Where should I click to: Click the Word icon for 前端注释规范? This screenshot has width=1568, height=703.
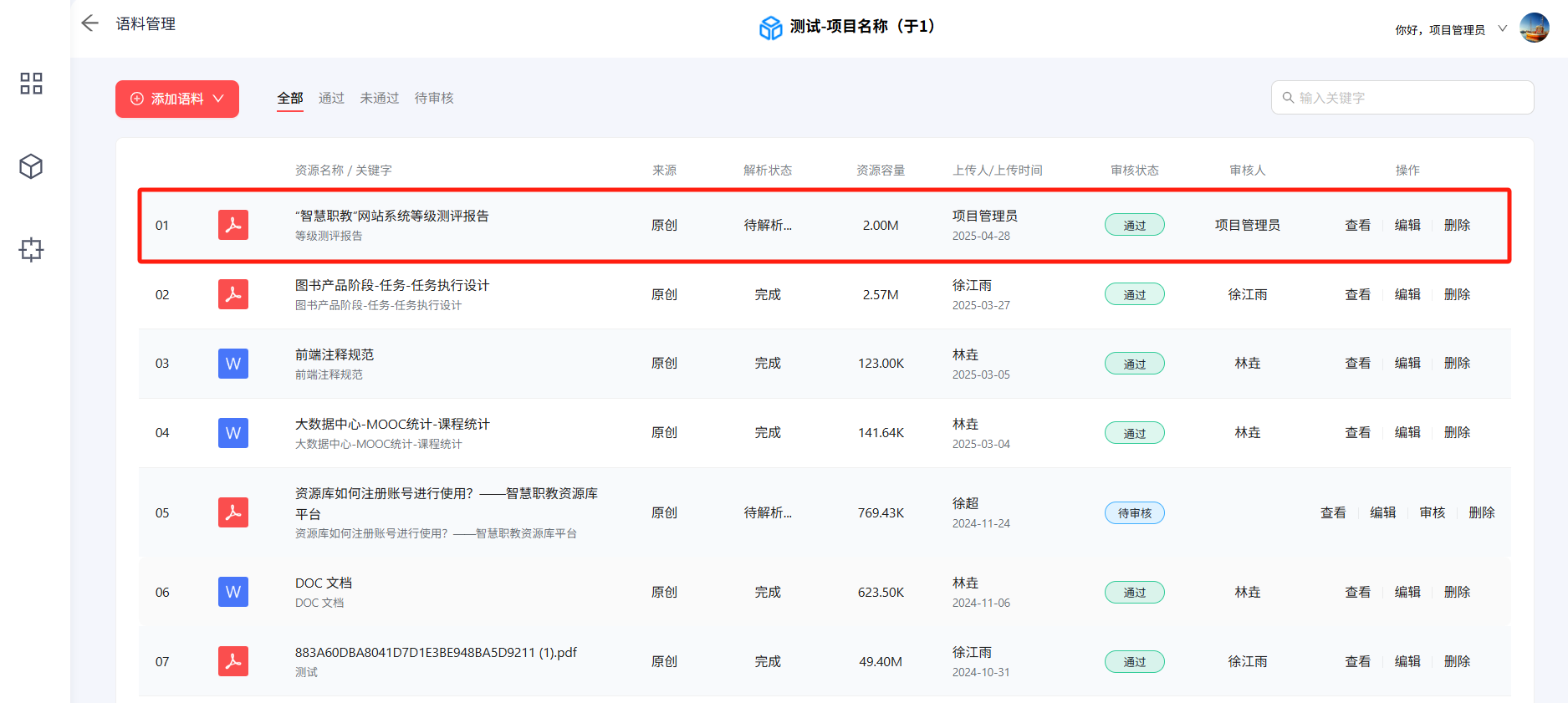click(233, 364)
